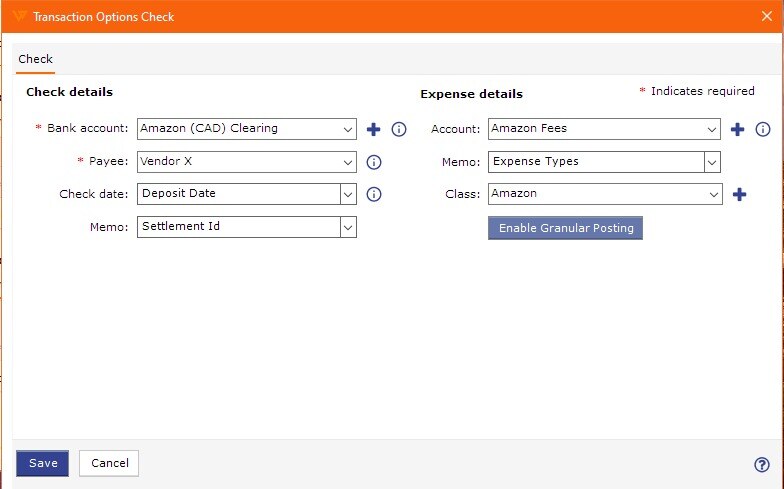Open help question mark icon

point(762,464)
